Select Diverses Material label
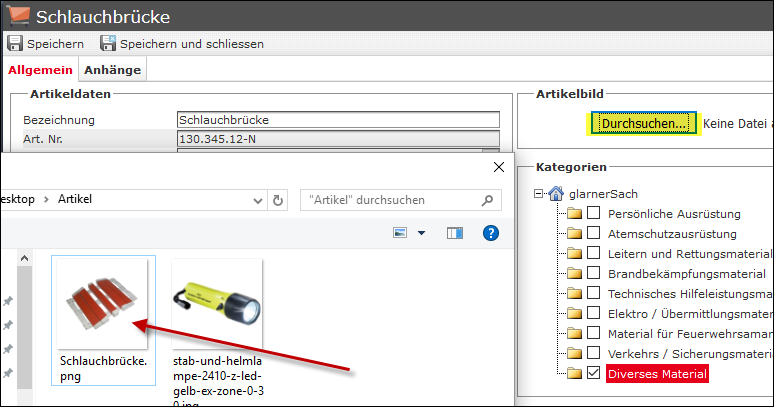The height and width of the screenshot is (407, 774). pos(657,374)
